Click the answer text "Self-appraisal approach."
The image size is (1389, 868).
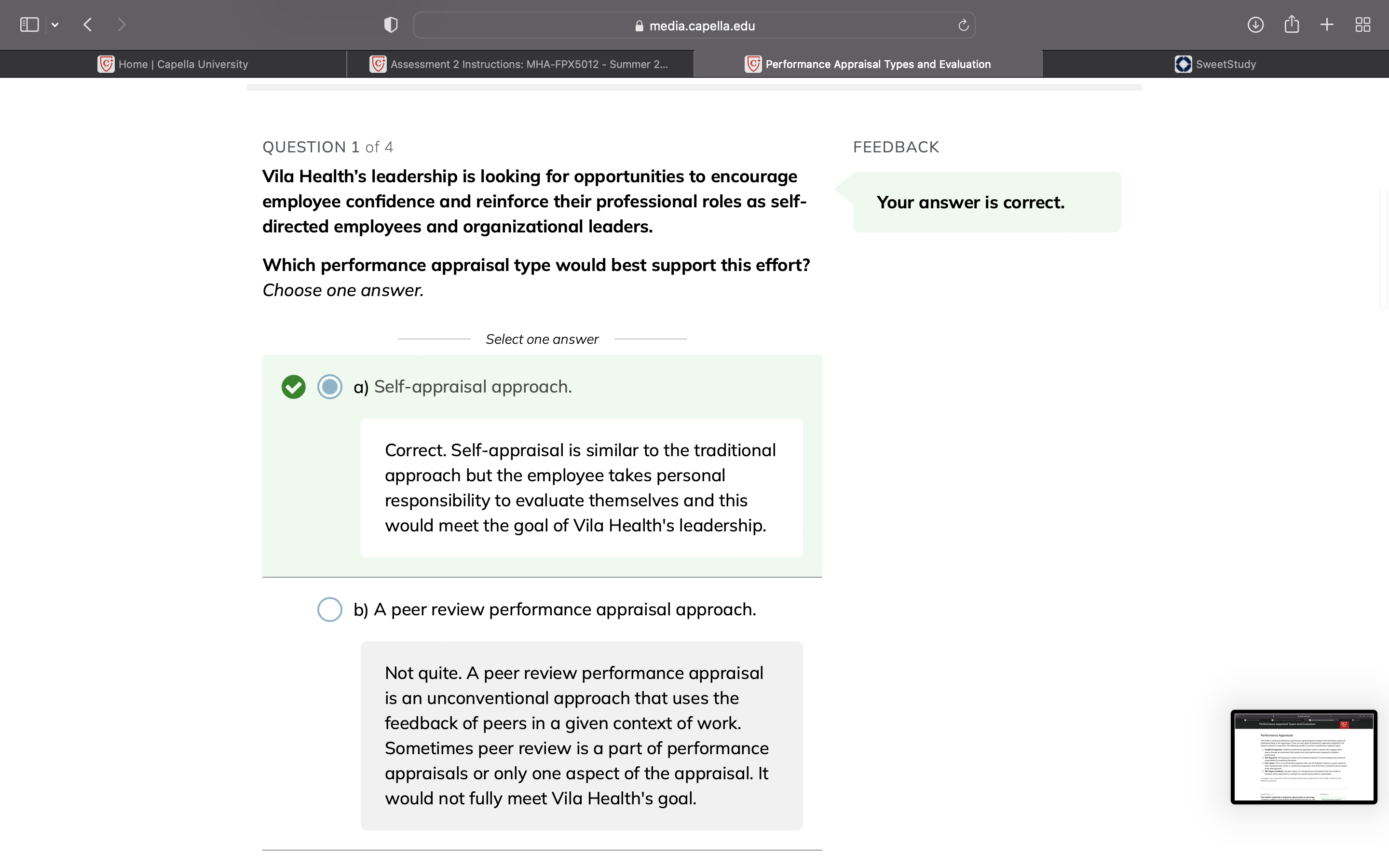click(x=473, y=386)
